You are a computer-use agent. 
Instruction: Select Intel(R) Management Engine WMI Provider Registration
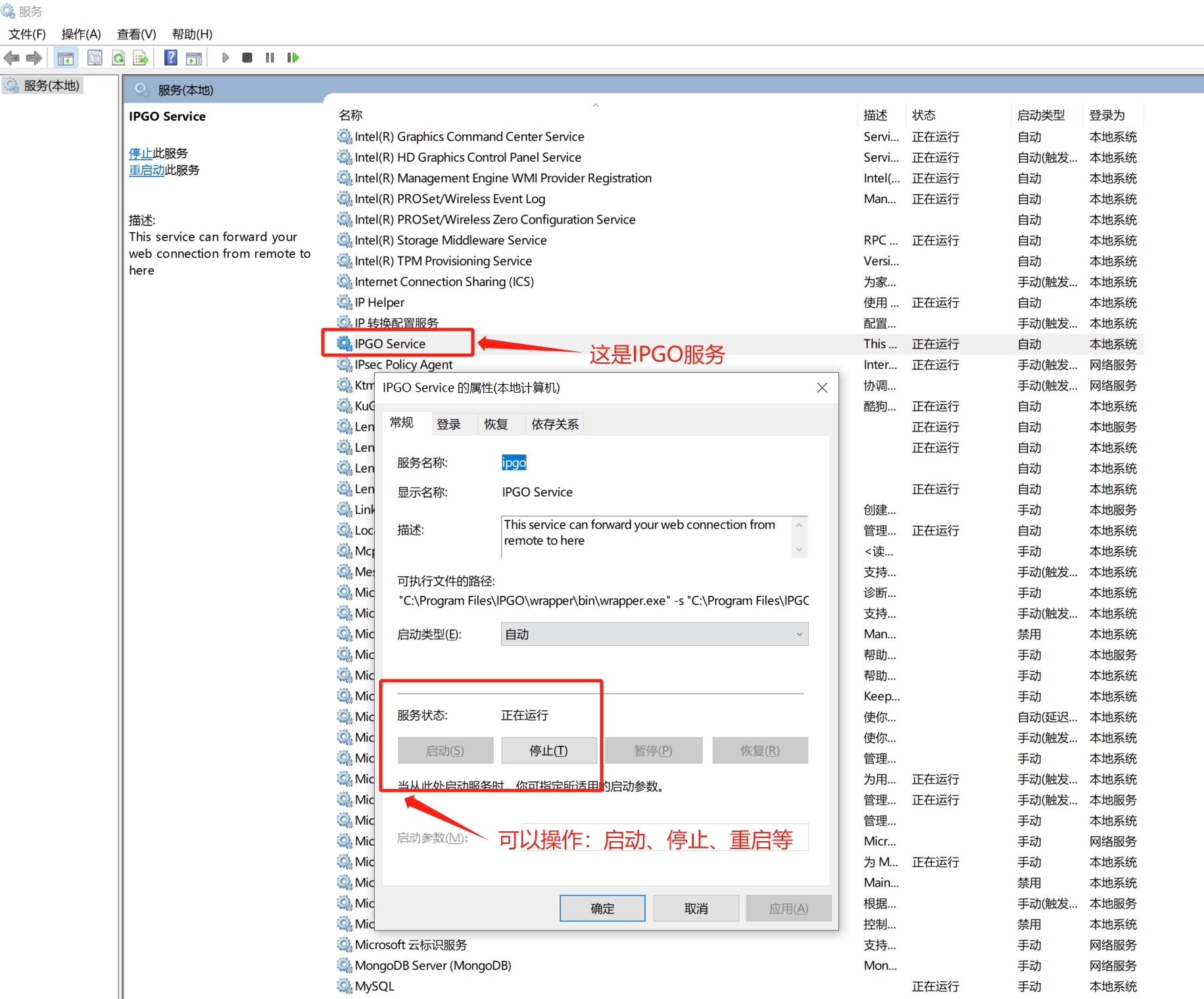tap(739, 178)
